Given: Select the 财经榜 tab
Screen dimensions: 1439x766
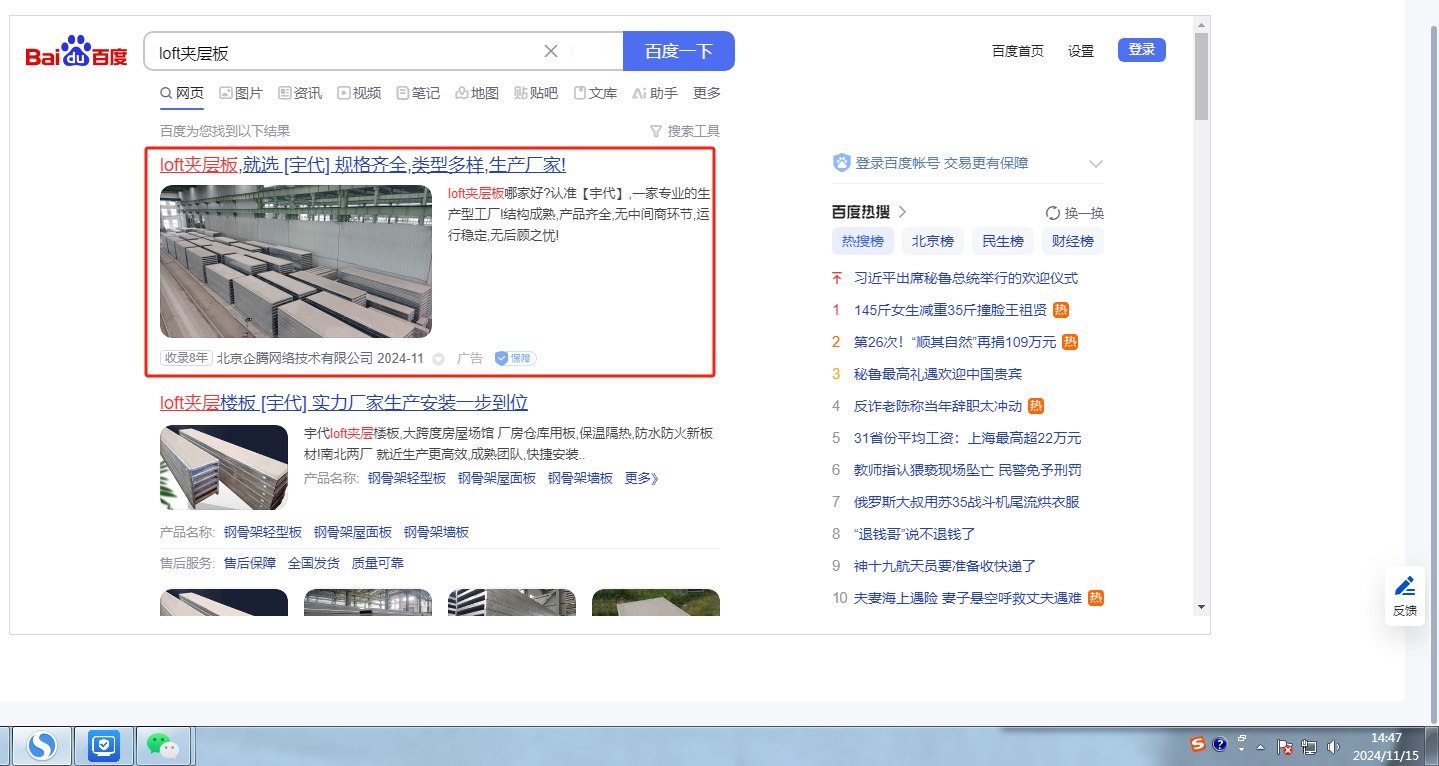Looking at the screenshot, I should pyautogui.click(x=1073, y=241).
